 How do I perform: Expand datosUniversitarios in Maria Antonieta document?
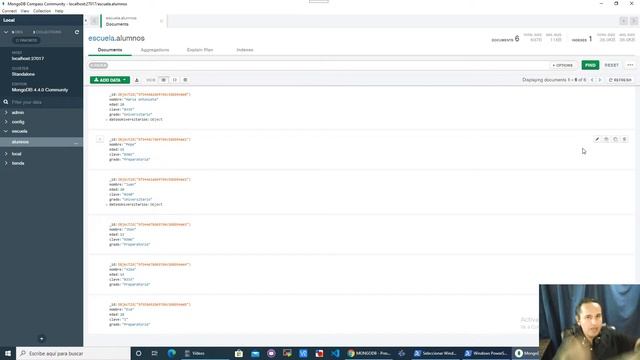click(107, 120)
